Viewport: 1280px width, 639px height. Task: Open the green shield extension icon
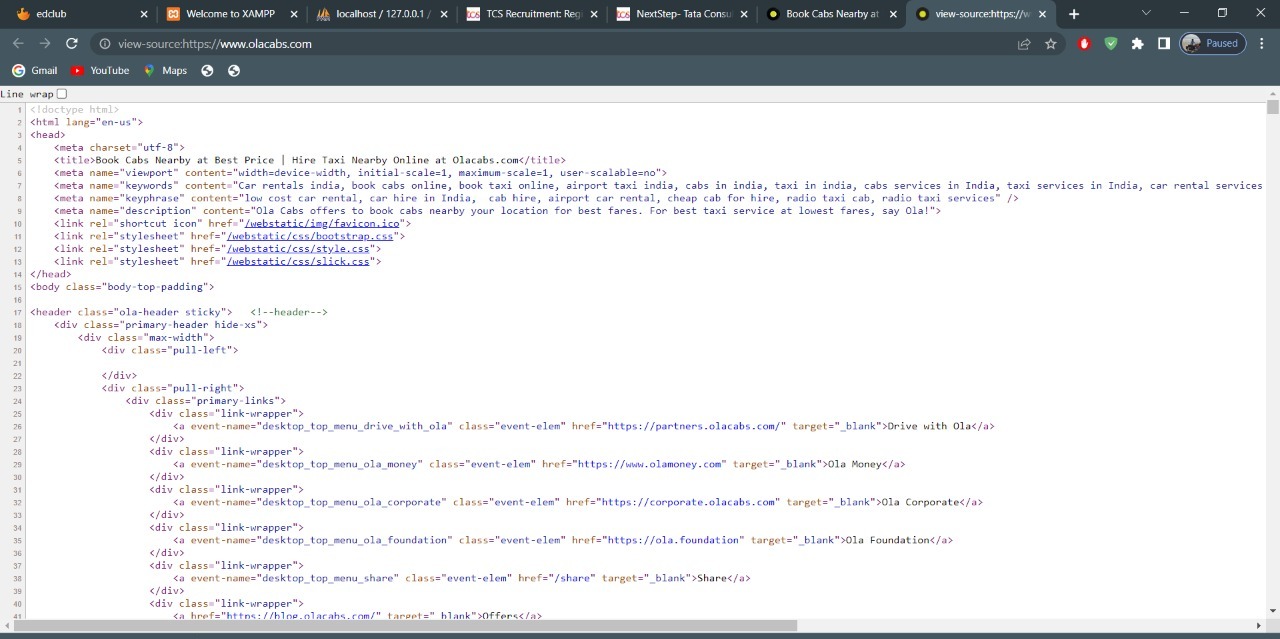[1111, 44]
